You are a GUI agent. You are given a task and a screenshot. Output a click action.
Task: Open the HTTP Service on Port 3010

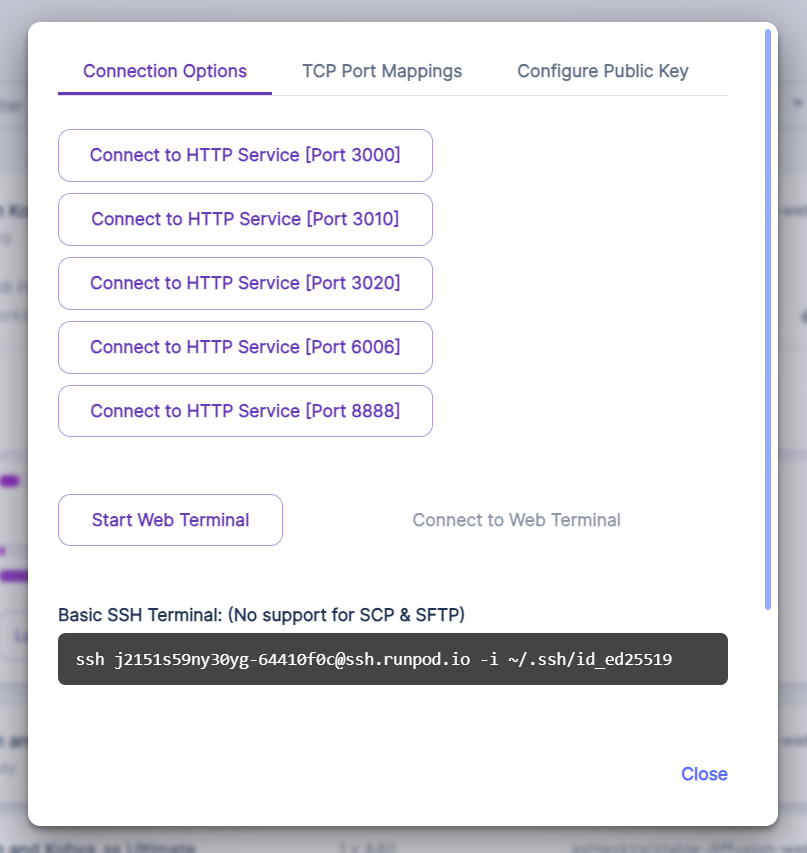click(x=245, y=219)
